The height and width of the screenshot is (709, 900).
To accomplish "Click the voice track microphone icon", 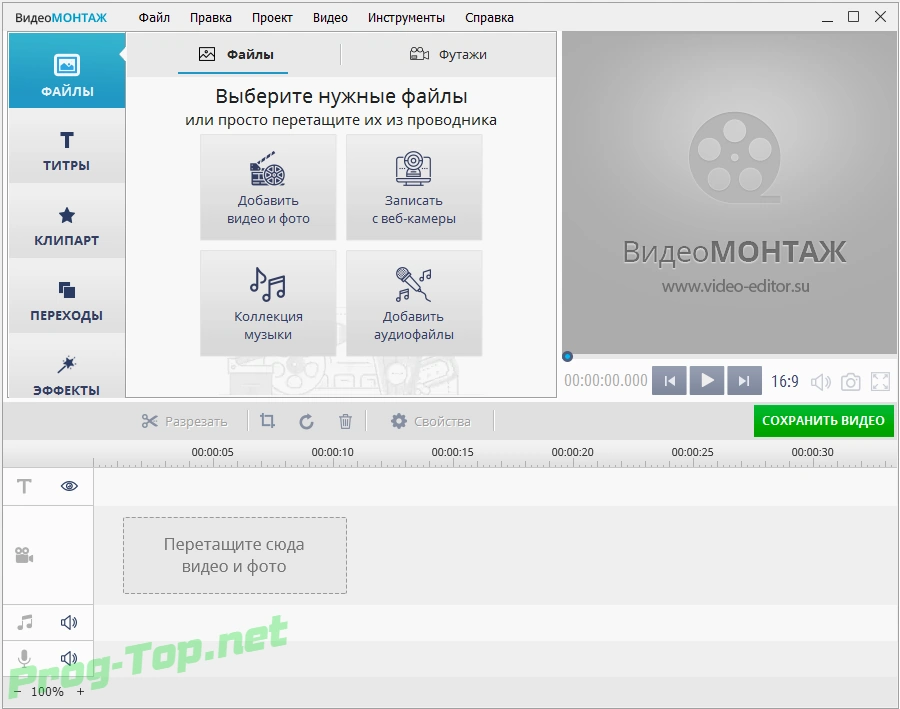I will [24, 658].
